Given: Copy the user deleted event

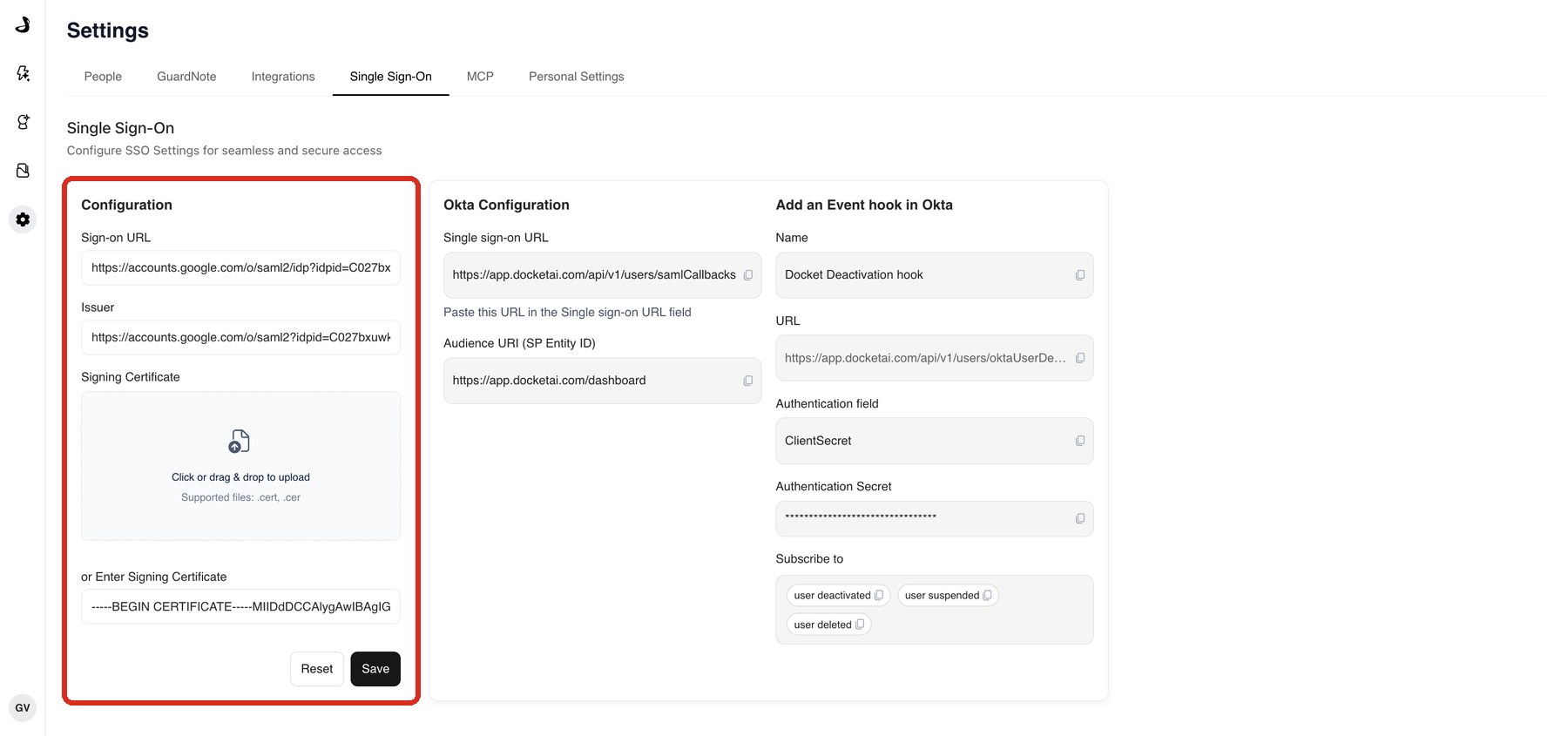Looking at the screenshot, I should (x=860, y=625).
